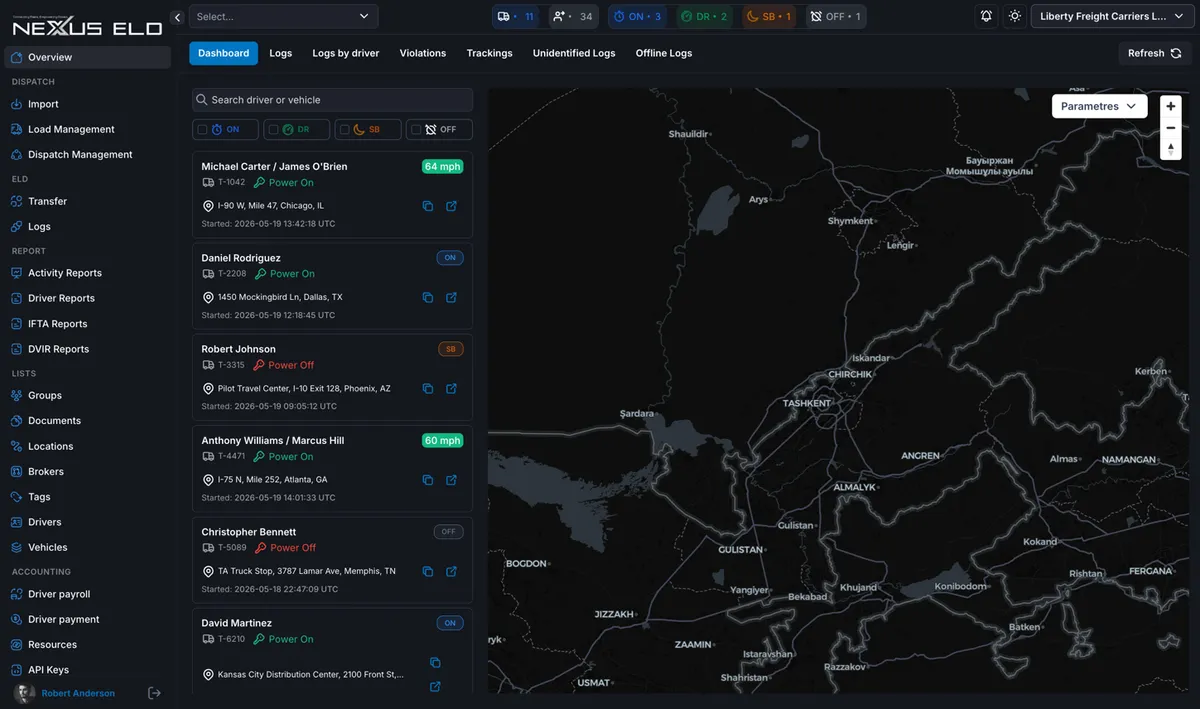Open Robert Johnson external link icon
Viewport: 1200px width, 709px height.
pos(451,388)
